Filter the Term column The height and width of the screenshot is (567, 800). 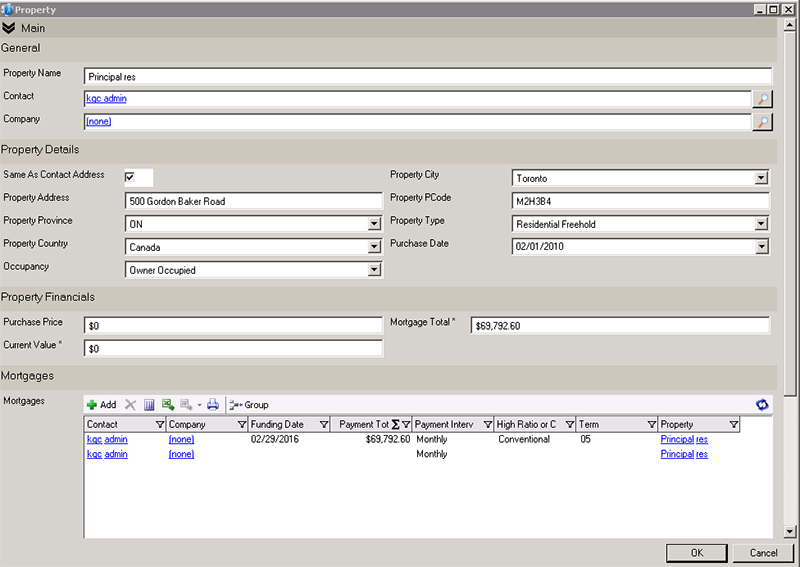(x=652, y=425)
